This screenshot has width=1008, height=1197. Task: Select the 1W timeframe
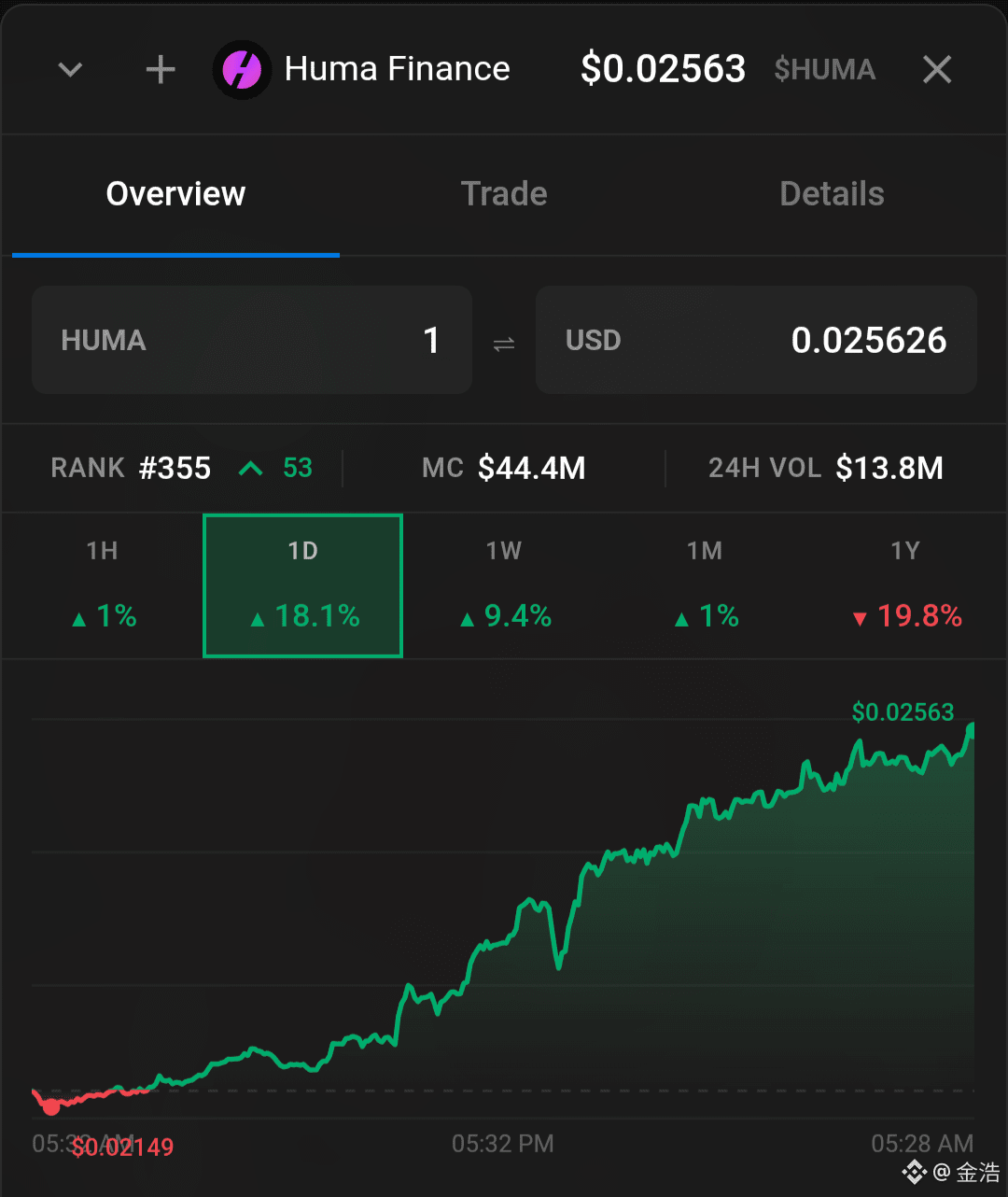coord(504,585)
